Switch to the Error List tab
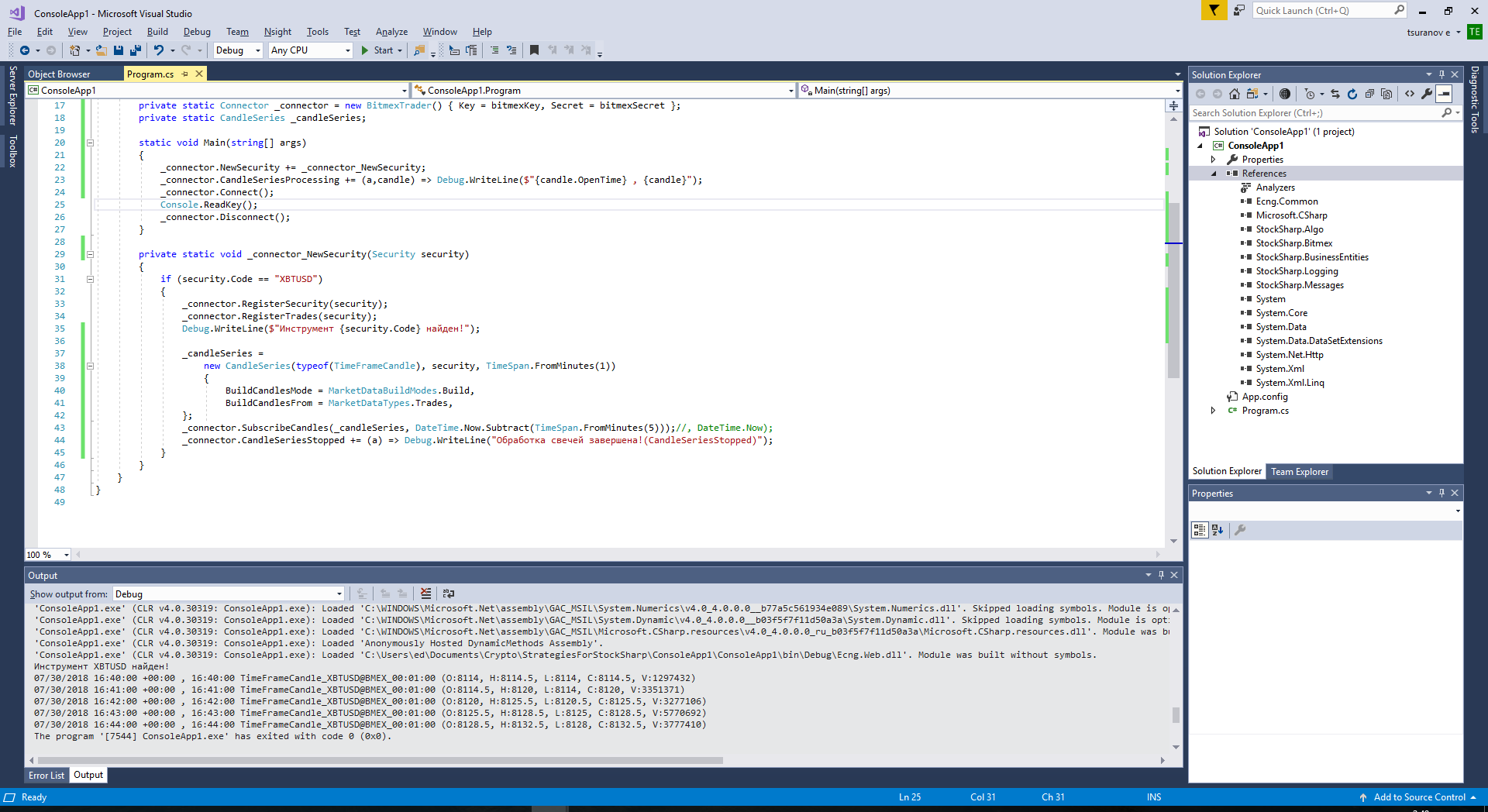This screenshot has height=812, width=1488. [x=46, y=776]
